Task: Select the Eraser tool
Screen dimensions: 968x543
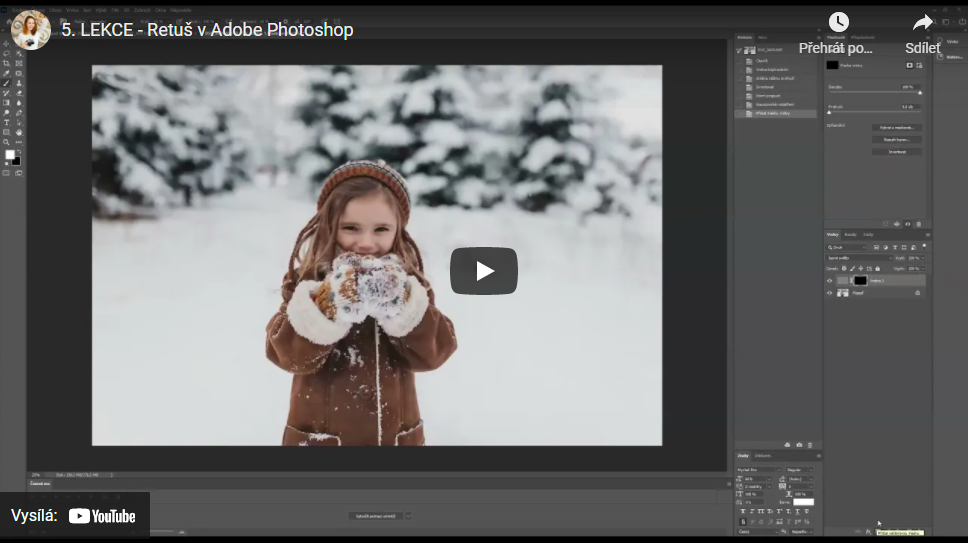Action: coord(19,93)
